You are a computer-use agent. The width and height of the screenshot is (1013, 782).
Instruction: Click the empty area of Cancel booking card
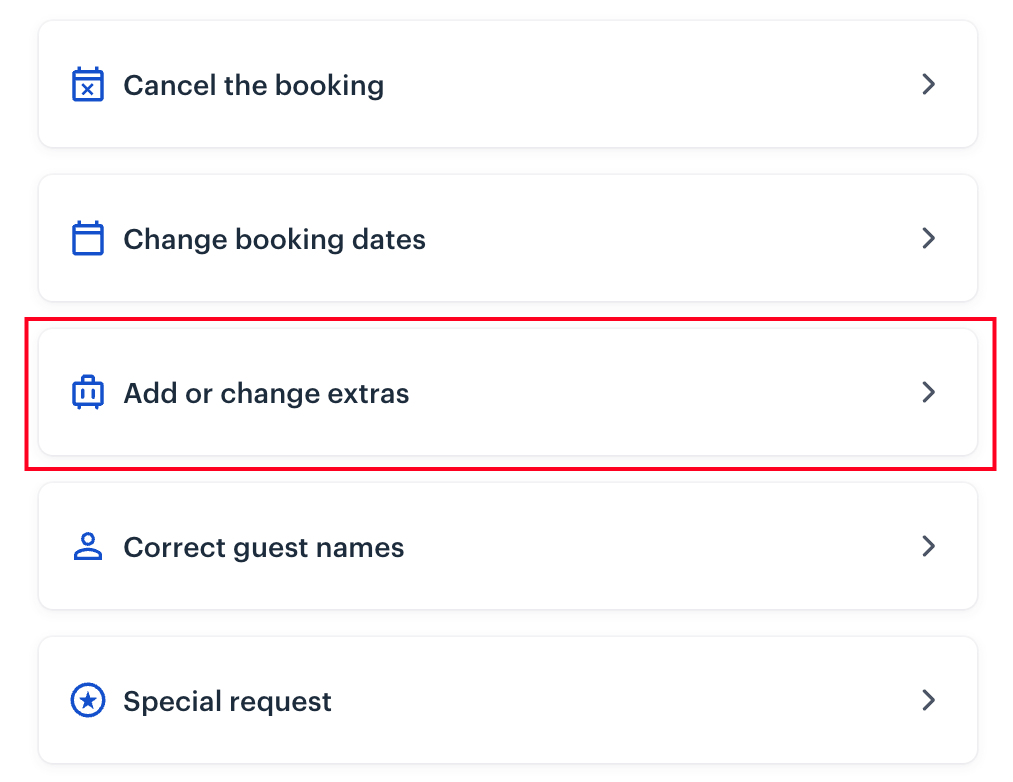(x=650, y=85)
